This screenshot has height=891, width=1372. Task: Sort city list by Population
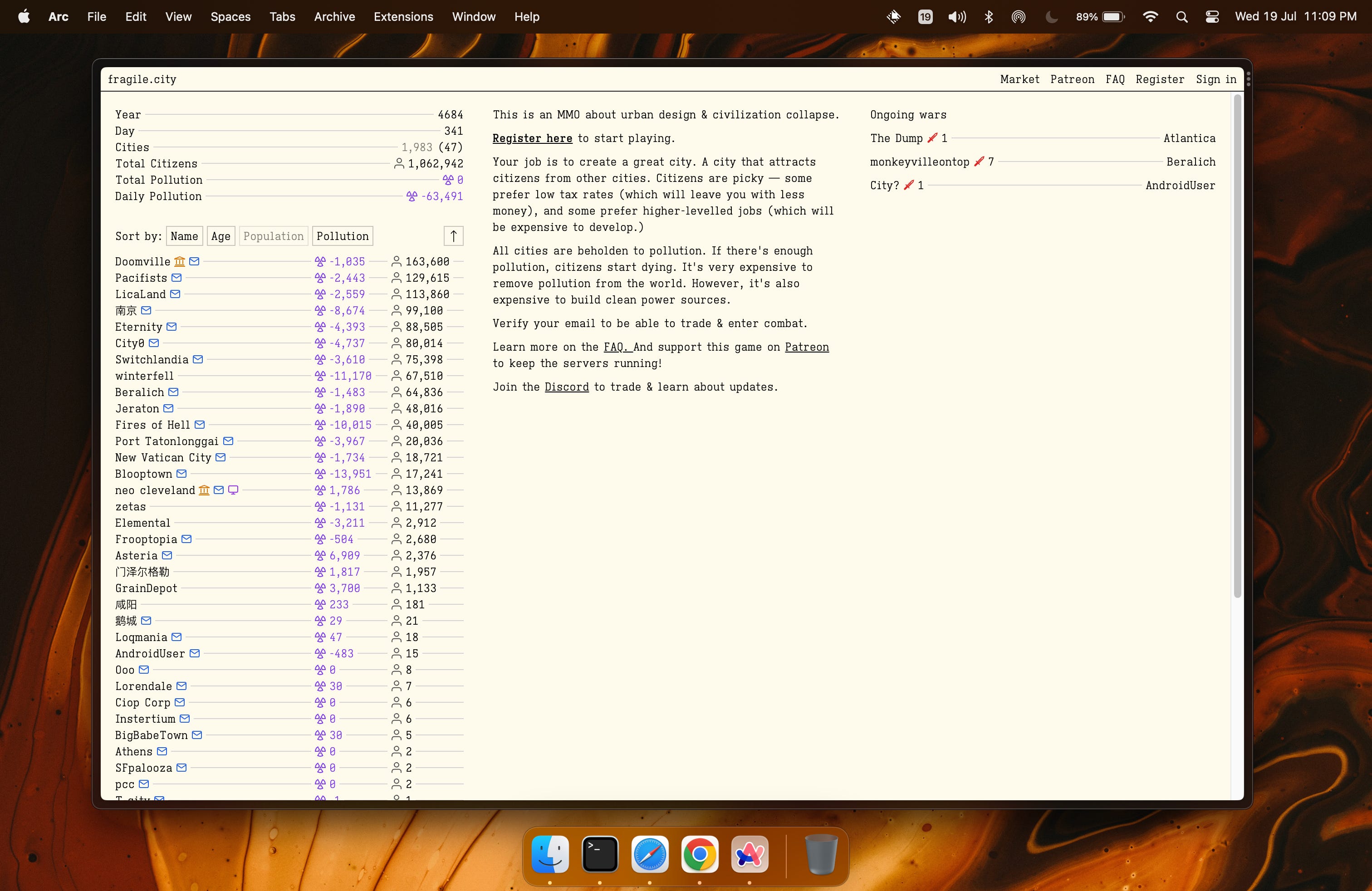point(273,236)
